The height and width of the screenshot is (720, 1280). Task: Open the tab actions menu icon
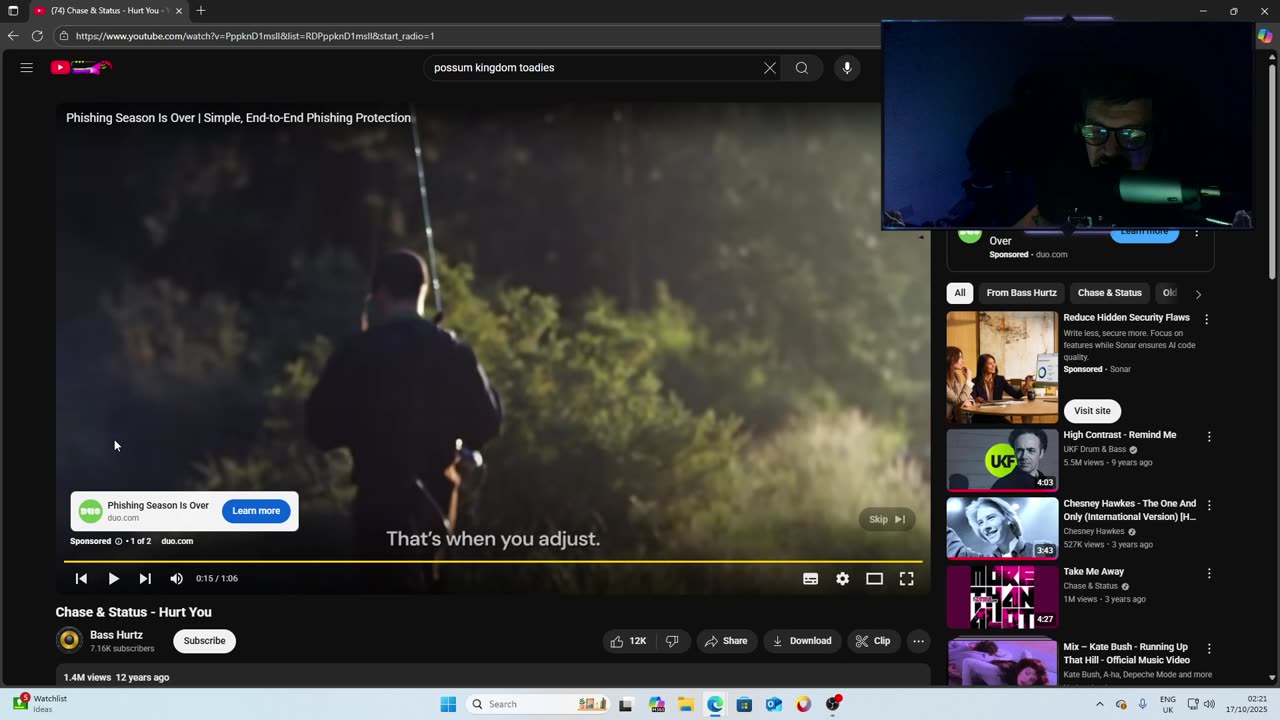click(13, 10)
